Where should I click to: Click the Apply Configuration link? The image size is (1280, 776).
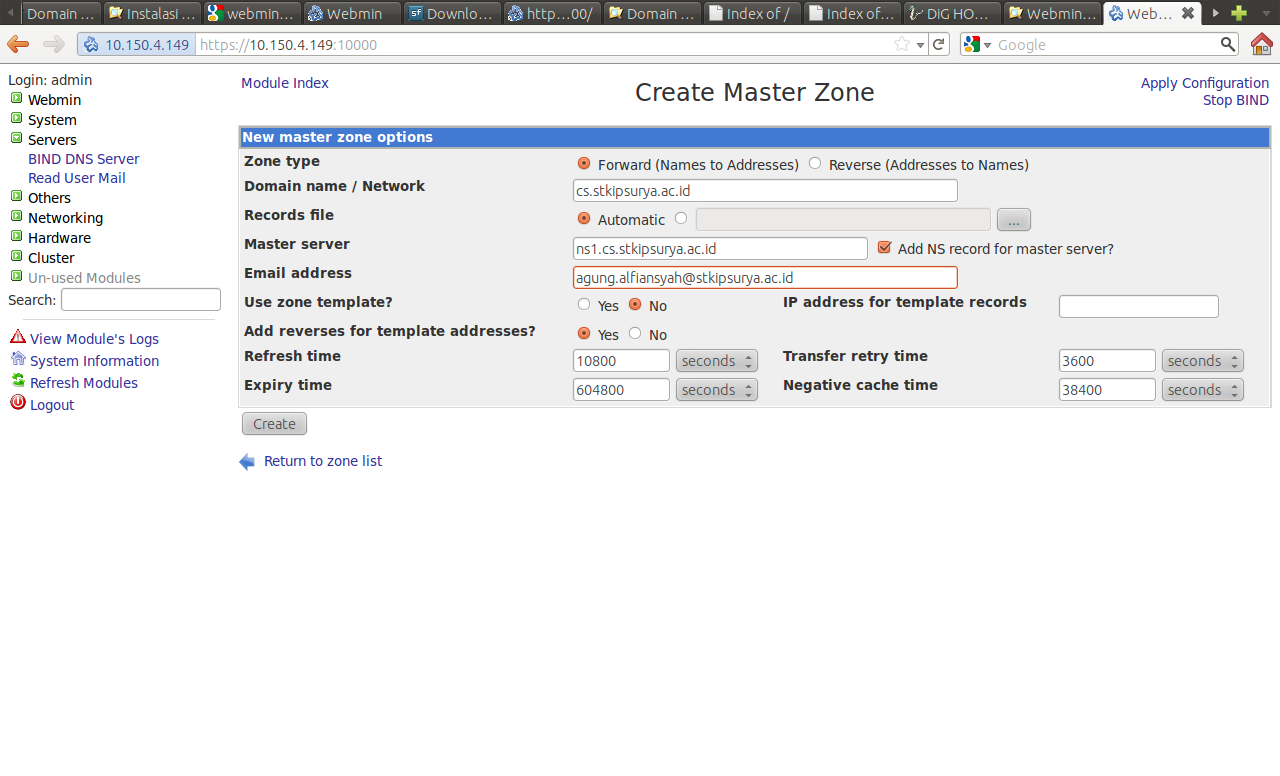(1204, 83)
